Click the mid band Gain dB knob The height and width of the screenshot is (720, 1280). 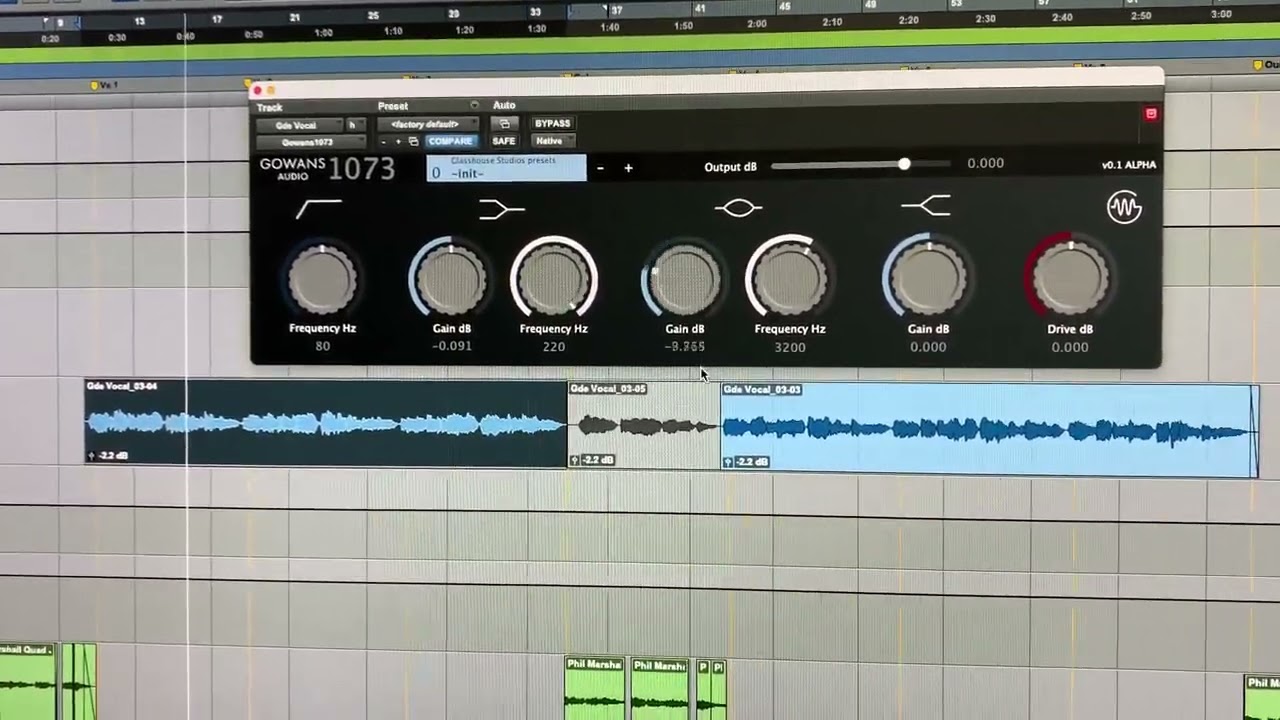point(685,280)
